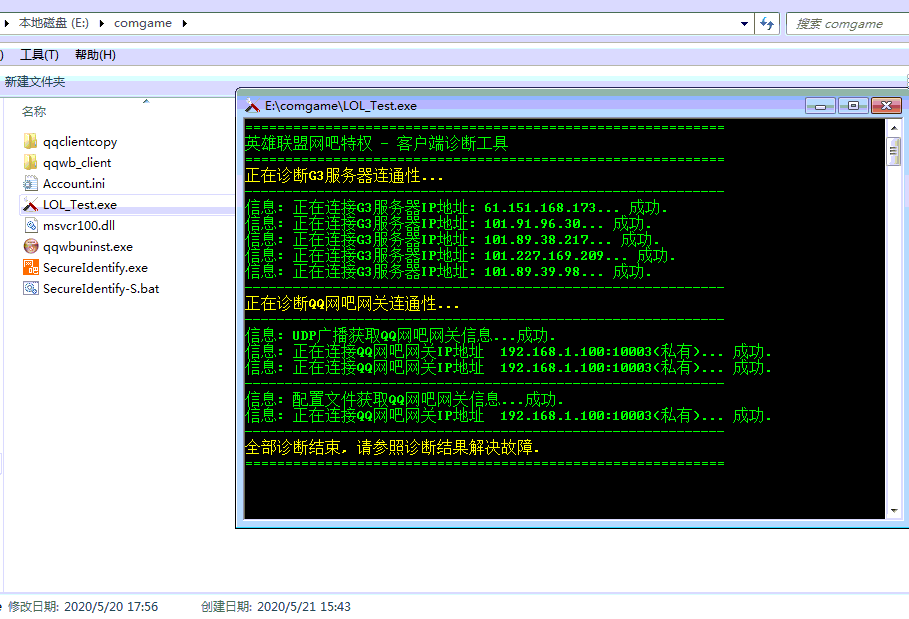Minimize the LOL_Test.exe console window
Image resolution: width=909 pixels, height=619 pixels.
pos(820,105)
